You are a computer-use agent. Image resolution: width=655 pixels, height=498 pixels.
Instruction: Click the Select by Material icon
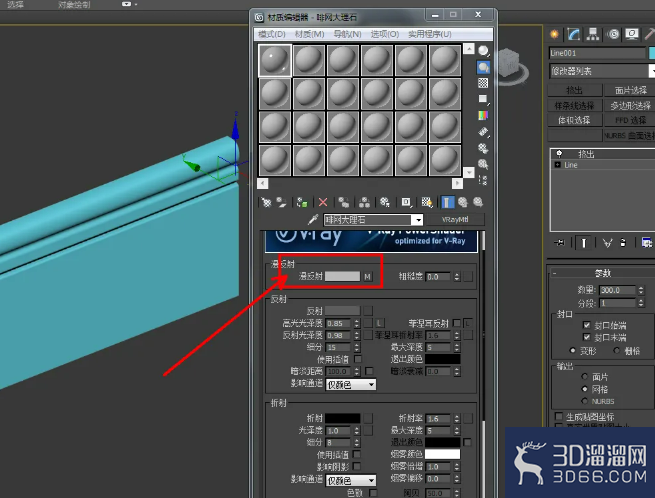pos(483,164)
